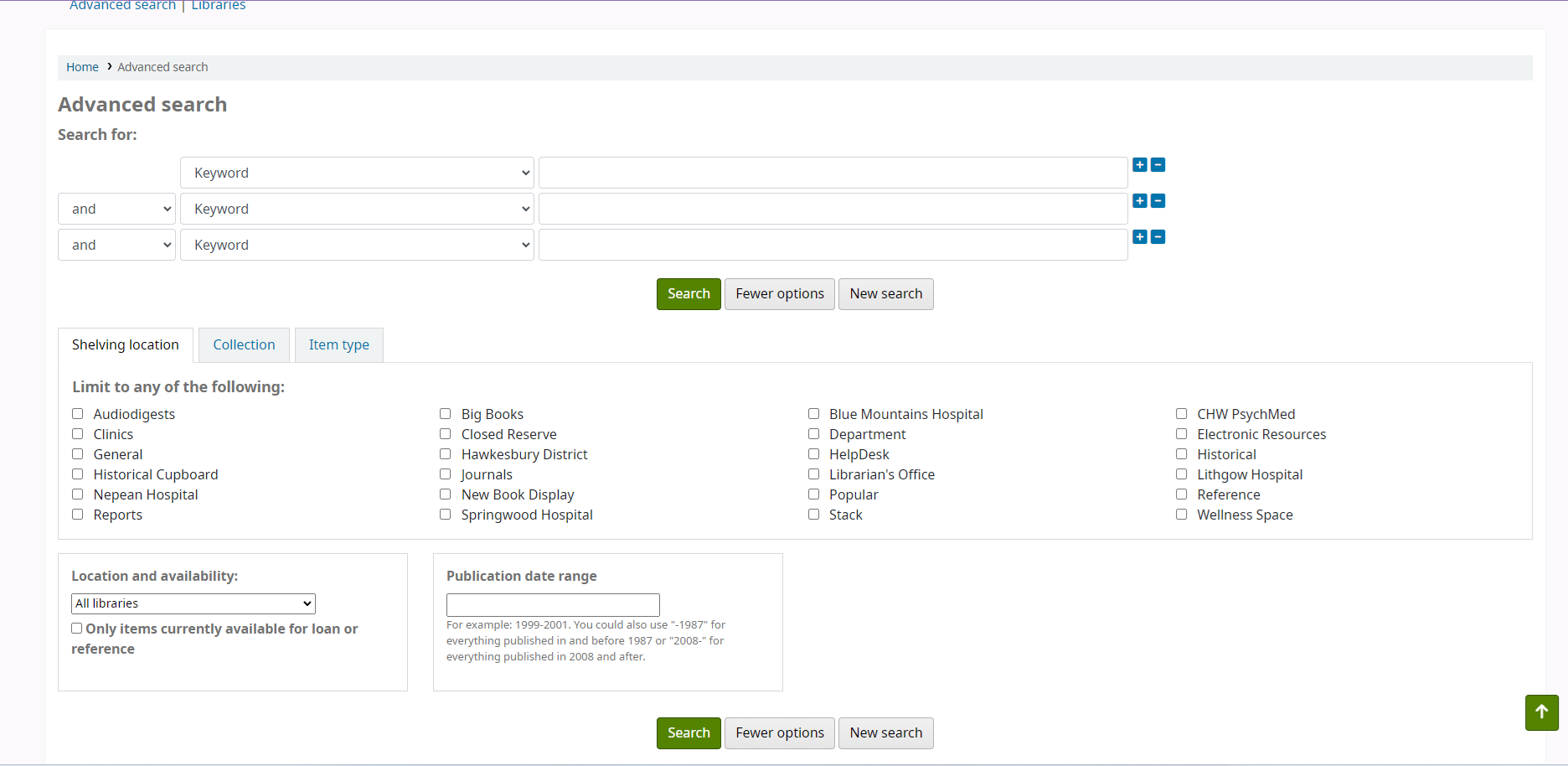Check the Reference checkbox
The image size is (1568, 766).
[1182, 494]
